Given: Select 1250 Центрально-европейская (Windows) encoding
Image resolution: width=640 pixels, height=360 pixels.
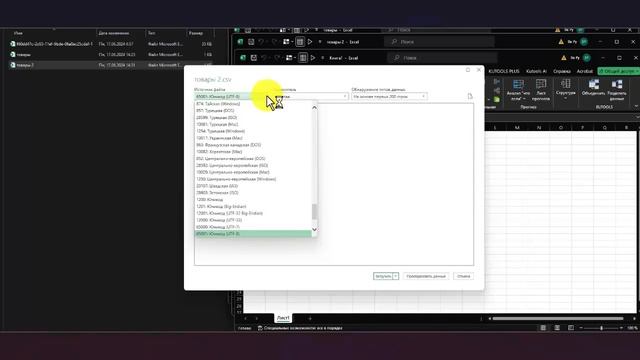Looking at the screenshot, I should click(253, 179).
